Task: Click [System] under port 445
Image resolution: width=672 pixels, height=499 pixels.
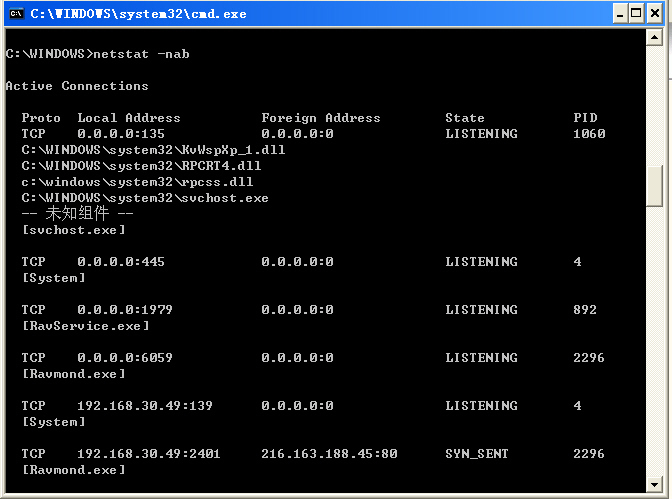Action: tap(54, 278)
